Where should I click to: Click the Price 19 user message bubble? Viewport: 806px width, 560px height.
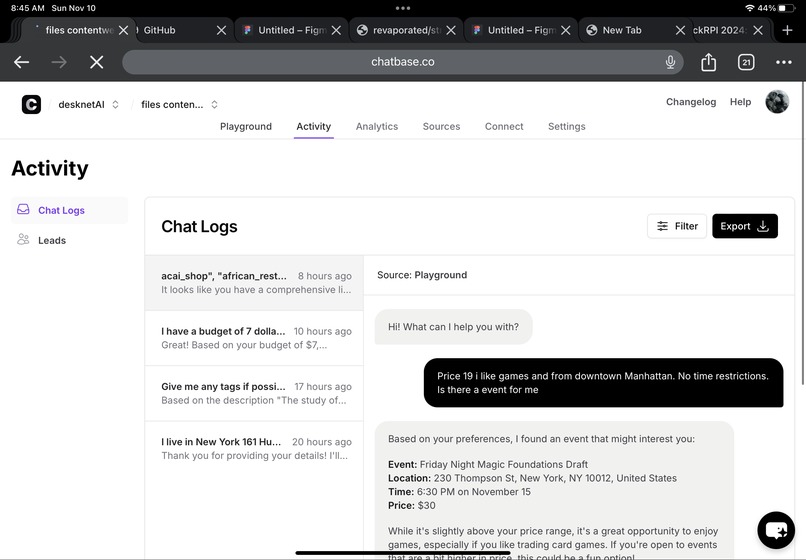603,383
